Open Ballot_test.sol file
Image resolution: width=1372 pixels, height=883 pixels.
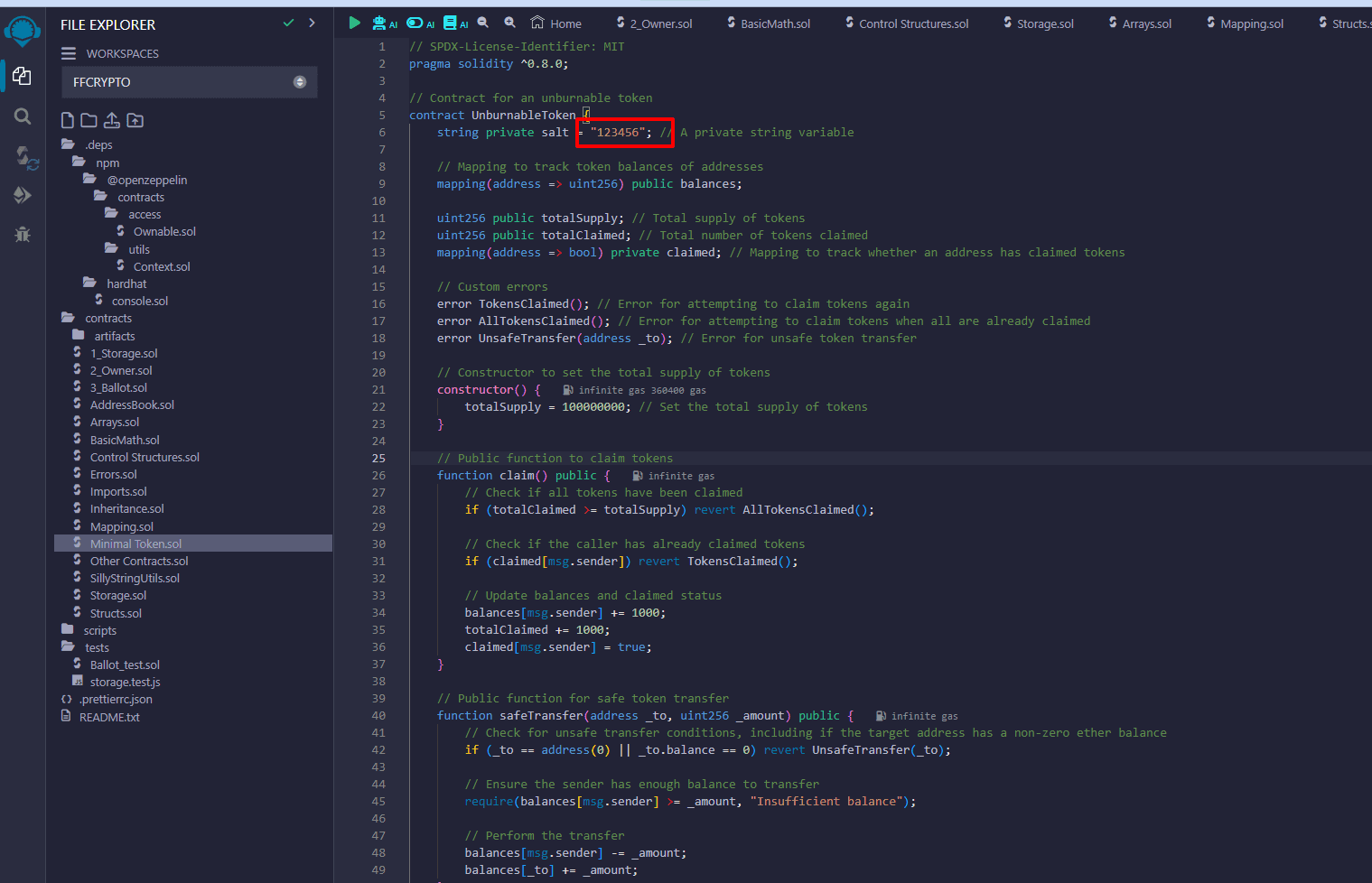117,665
